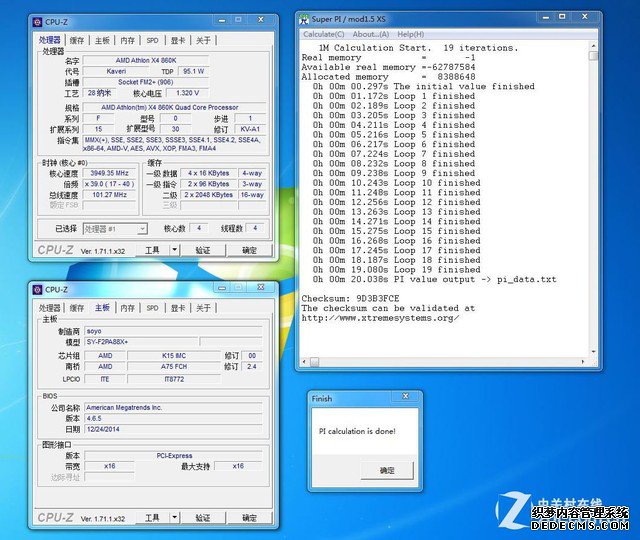Open the Help(H) menu in Super PI

point(411,34)
